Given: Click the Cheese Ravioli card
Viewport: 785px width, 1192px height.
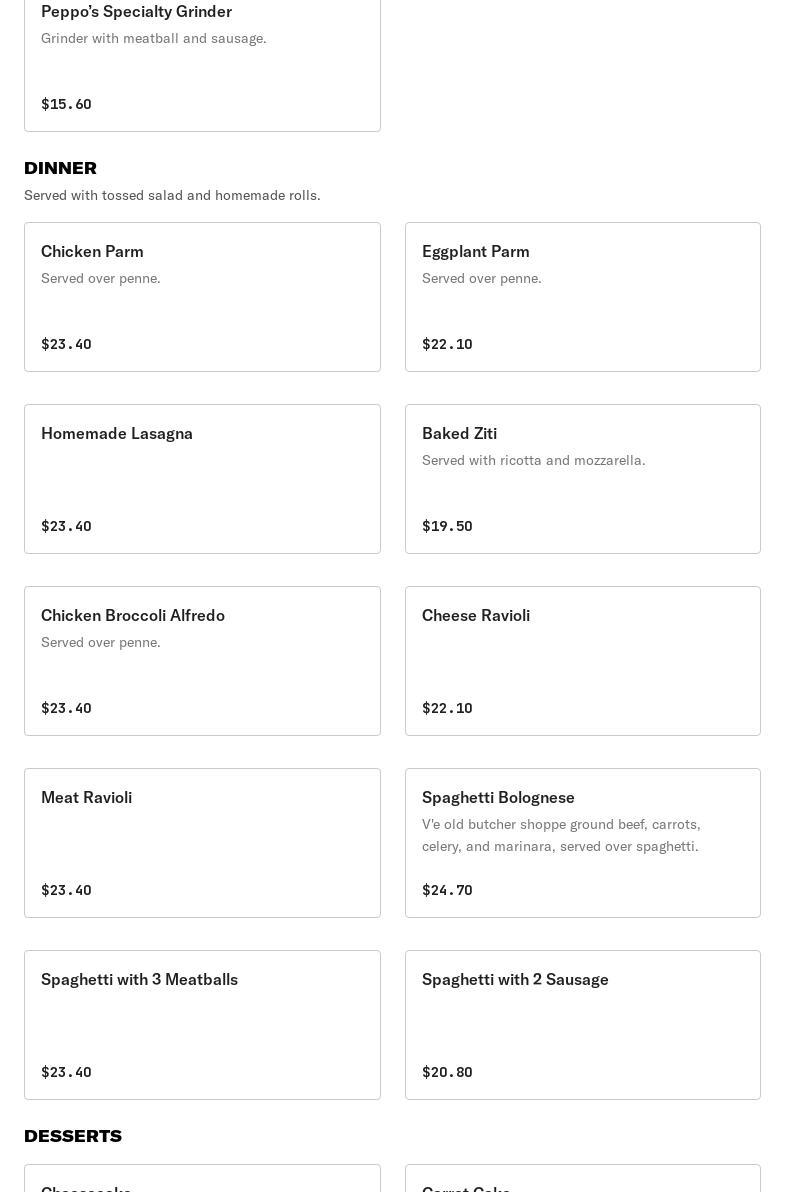Looking at the screenshot, I should pos(582,661).
